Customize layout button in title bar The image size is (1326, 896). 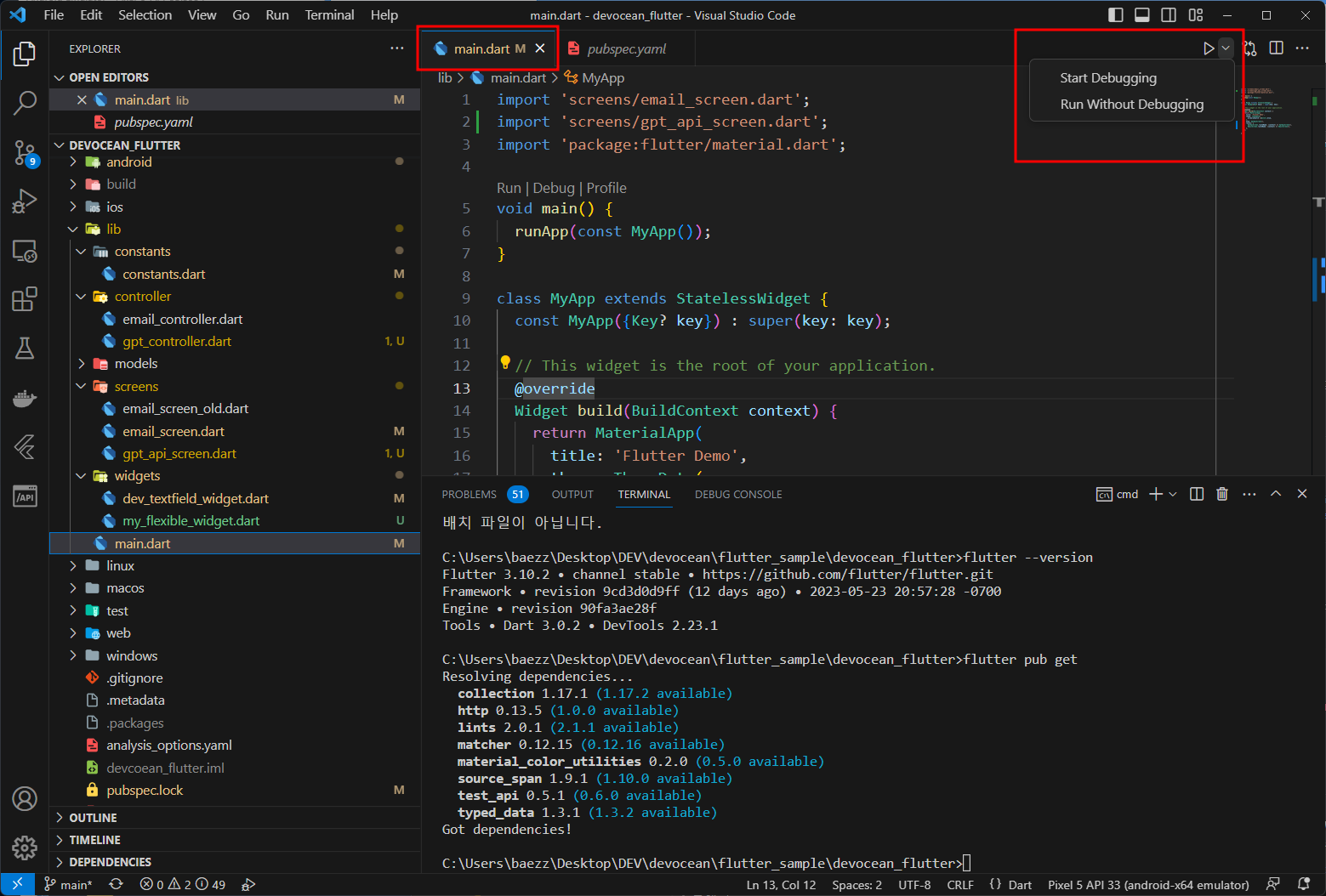pyautogui.click(x=1196, y=15)
